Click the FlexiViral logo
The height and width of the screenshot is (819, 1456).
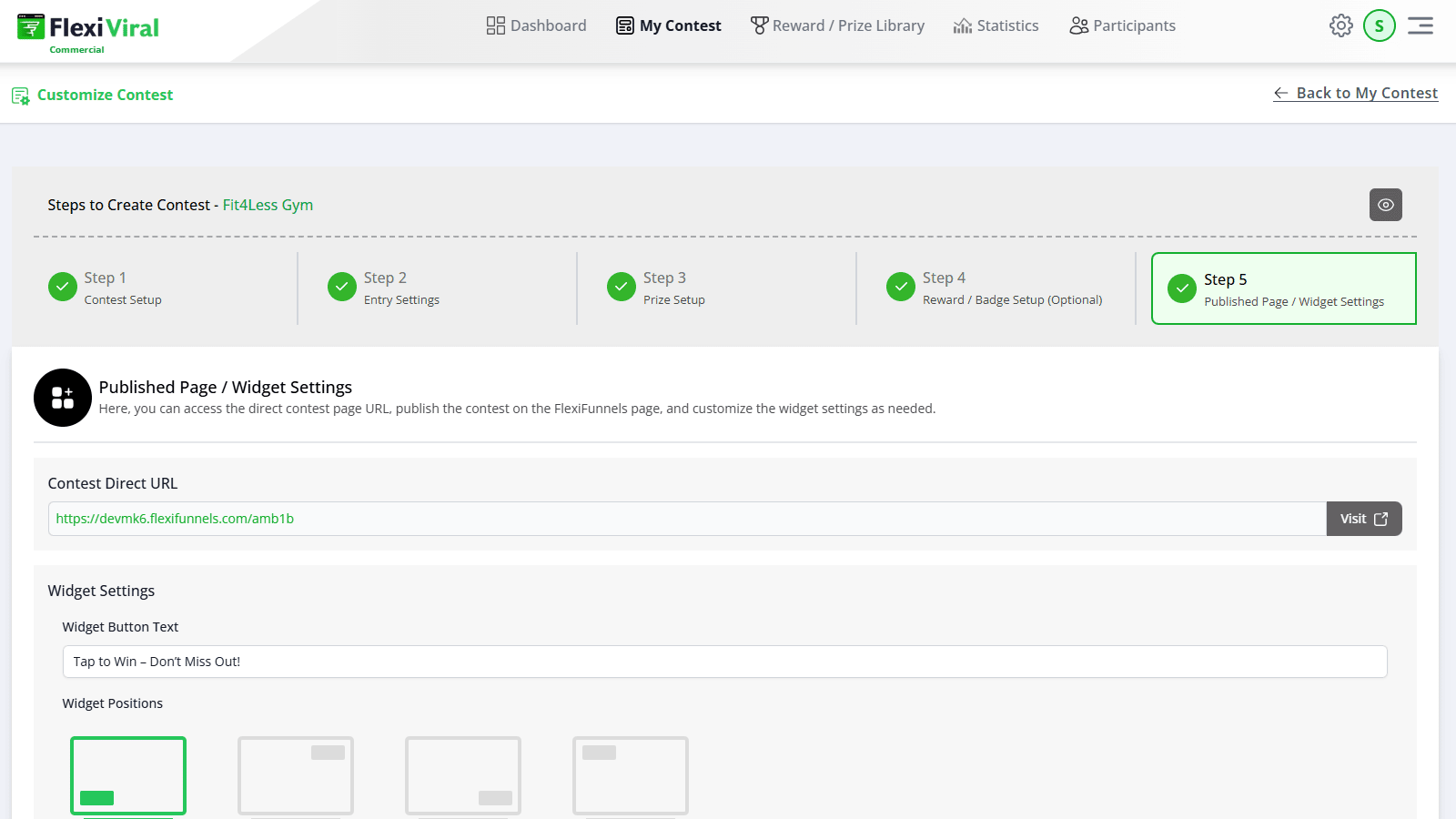(88, 31)
